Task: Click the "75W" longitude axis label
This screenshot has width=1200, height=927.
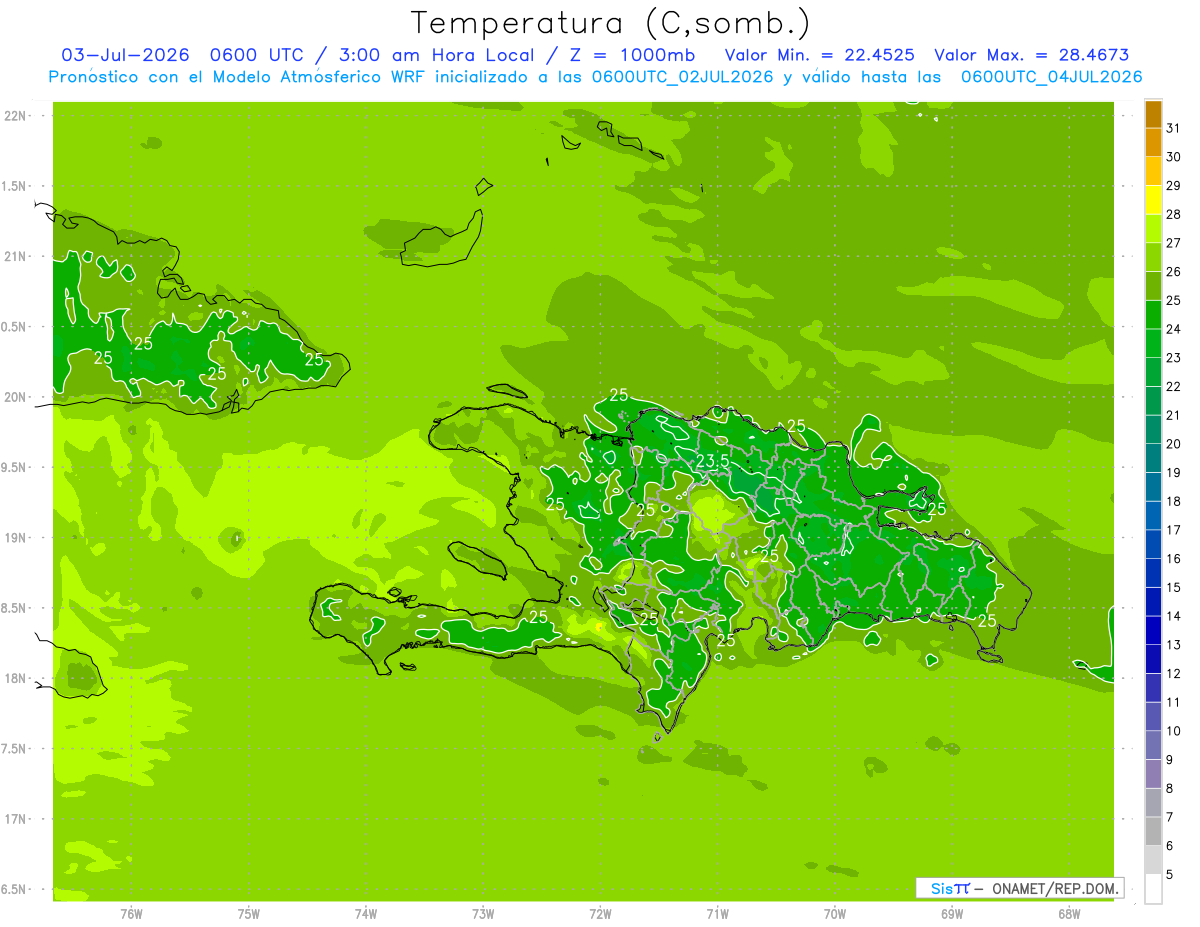Action: point(249,913)
